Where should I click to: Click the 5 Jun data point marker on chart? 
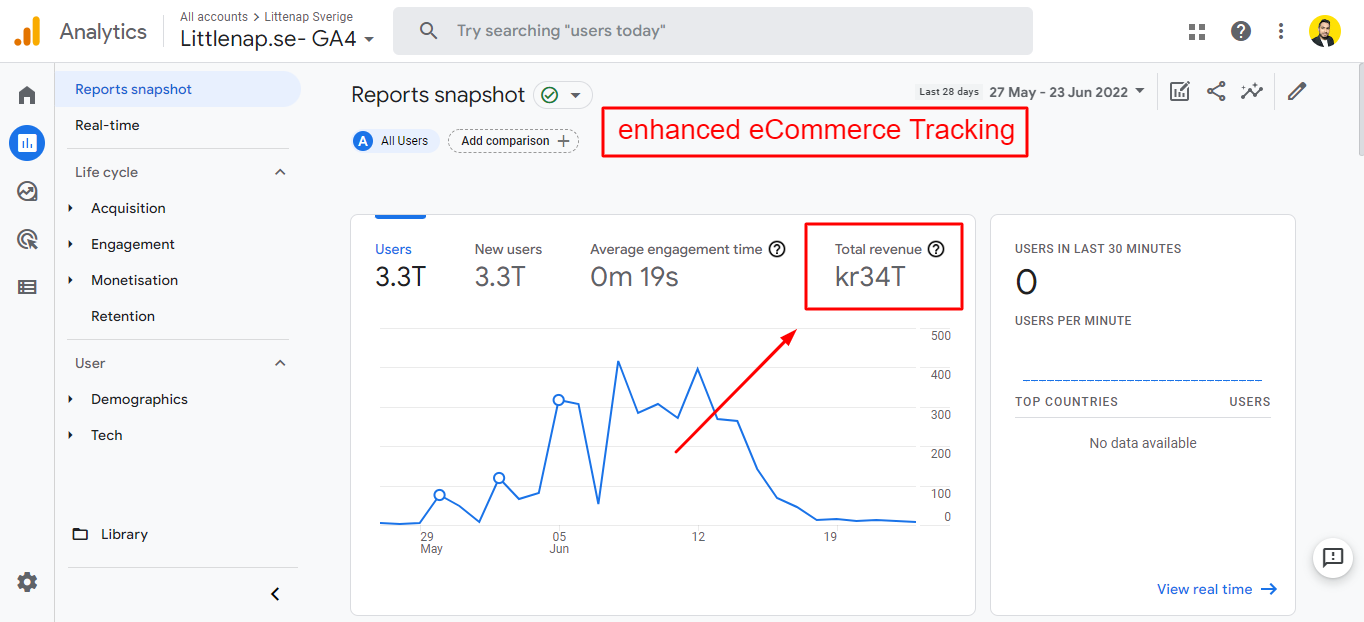pos(559,400)
